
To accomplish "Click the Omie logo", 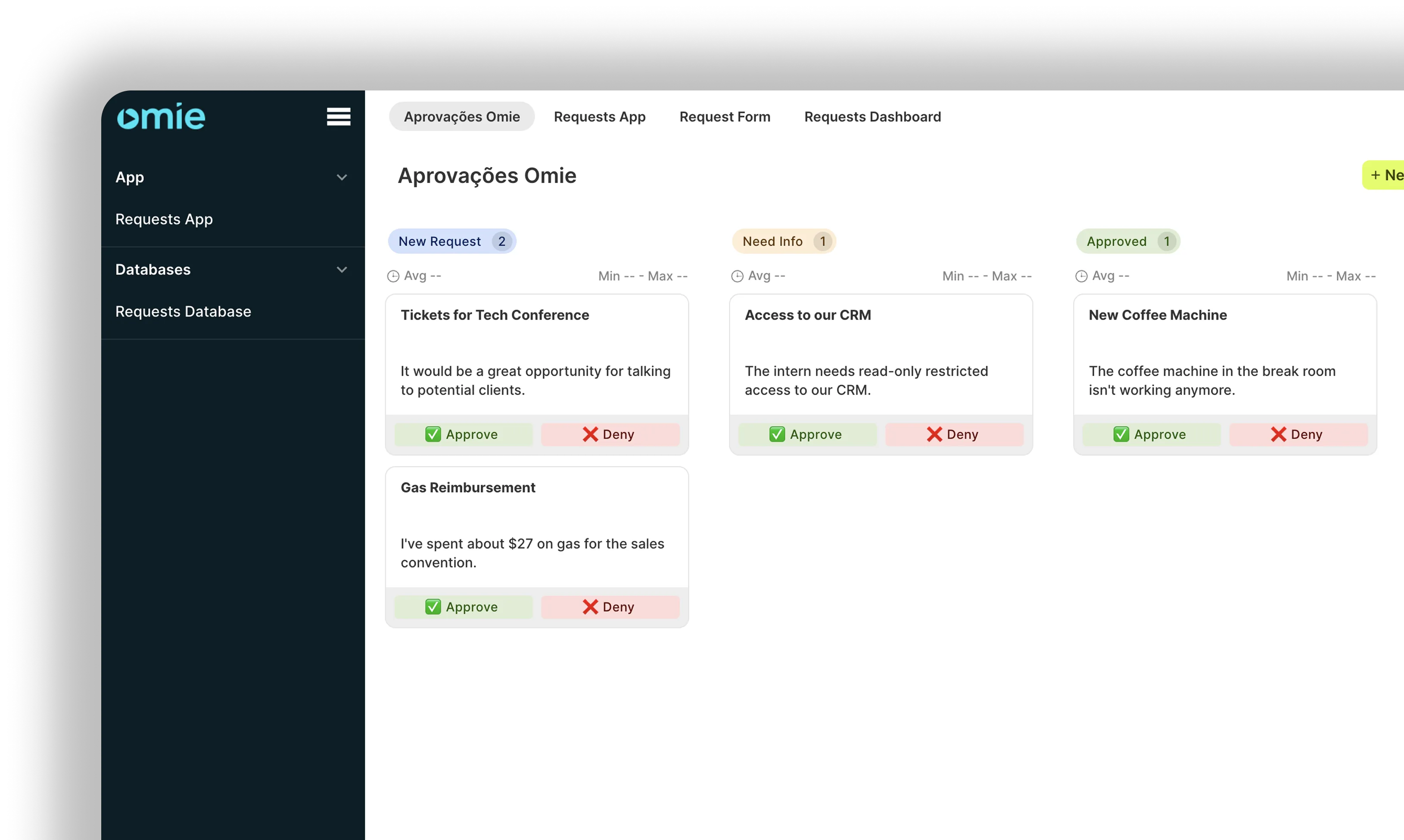I will click(161, 116).
